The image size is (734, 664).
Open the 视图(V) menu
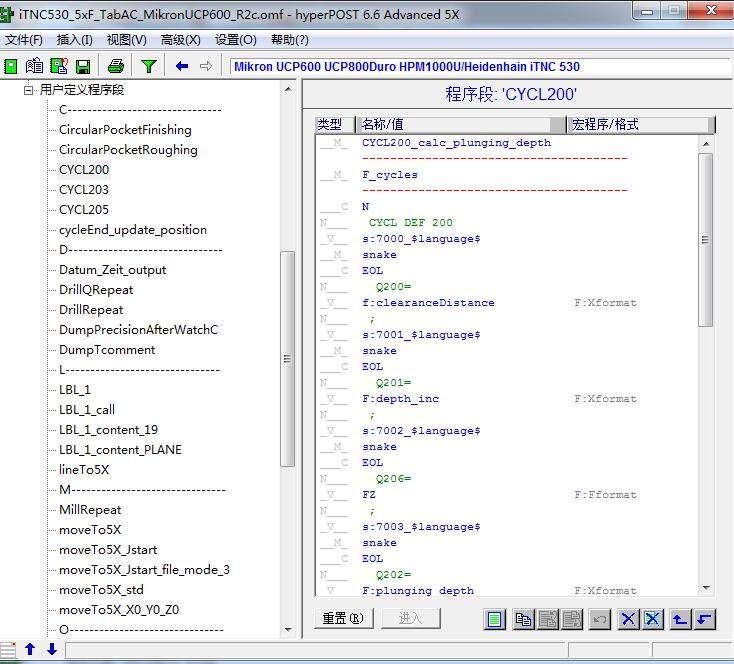pos(126,40)
